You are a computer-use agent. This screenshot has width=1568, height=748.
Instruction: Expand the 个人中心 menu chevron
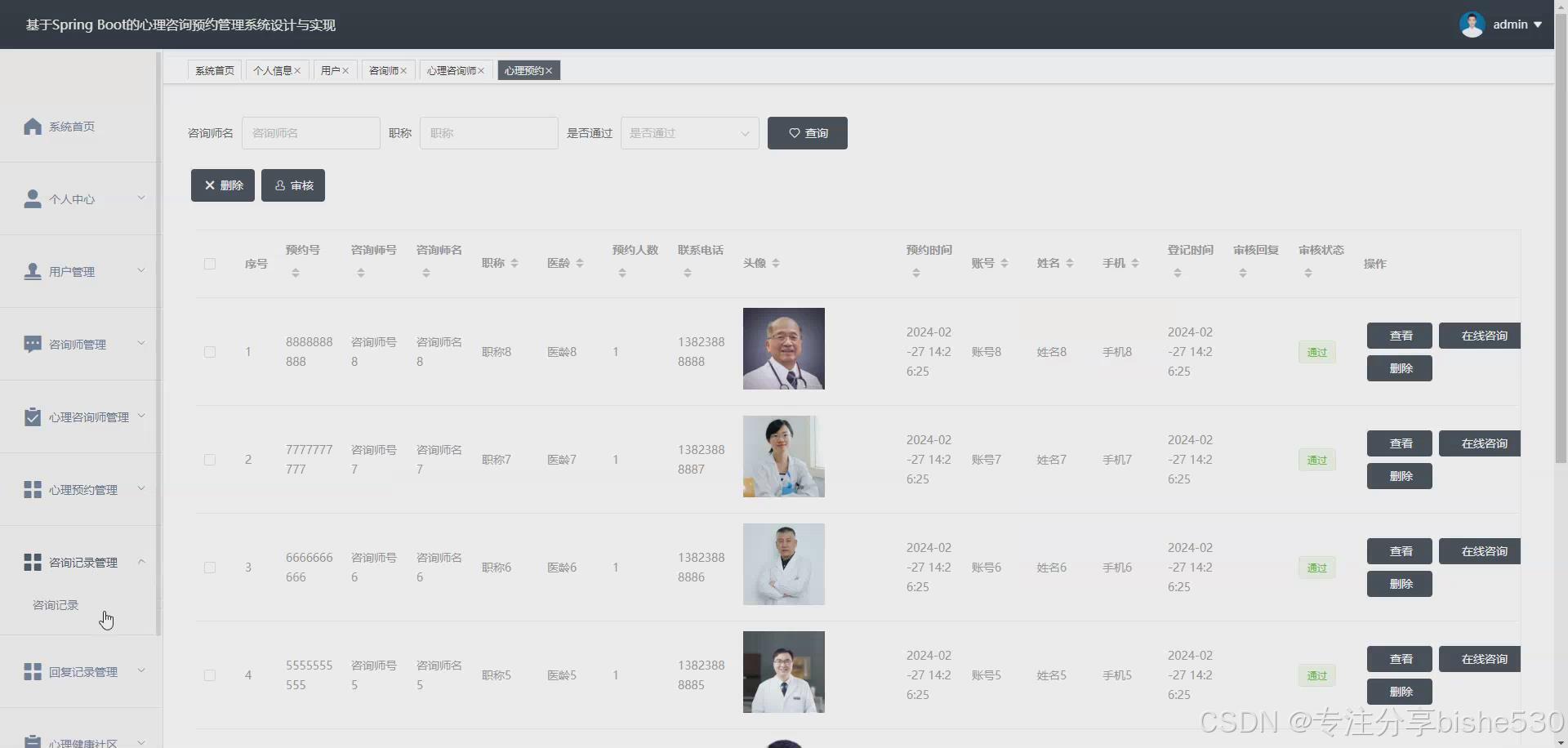(141, 198)
